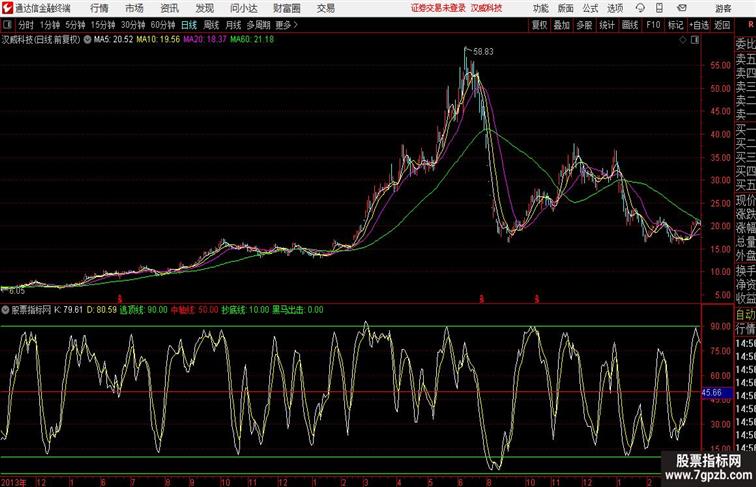Click the 标记 toolbar button
The image size is (756, 487).
click(x=675, y=25)
